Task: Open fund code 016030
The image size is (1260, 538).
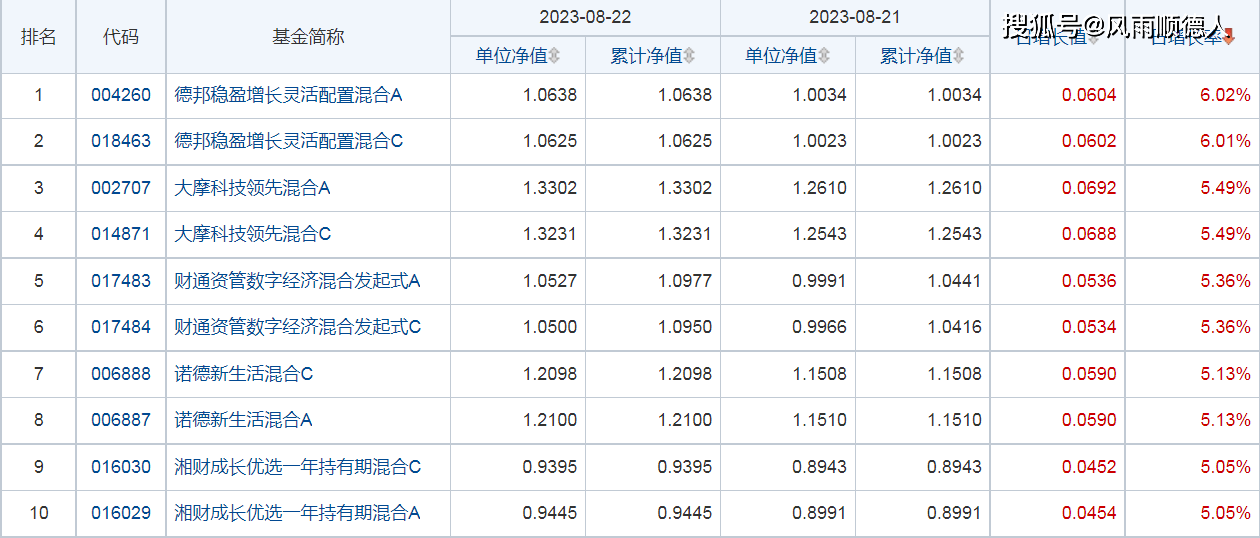Action: (x=121, y=467)
